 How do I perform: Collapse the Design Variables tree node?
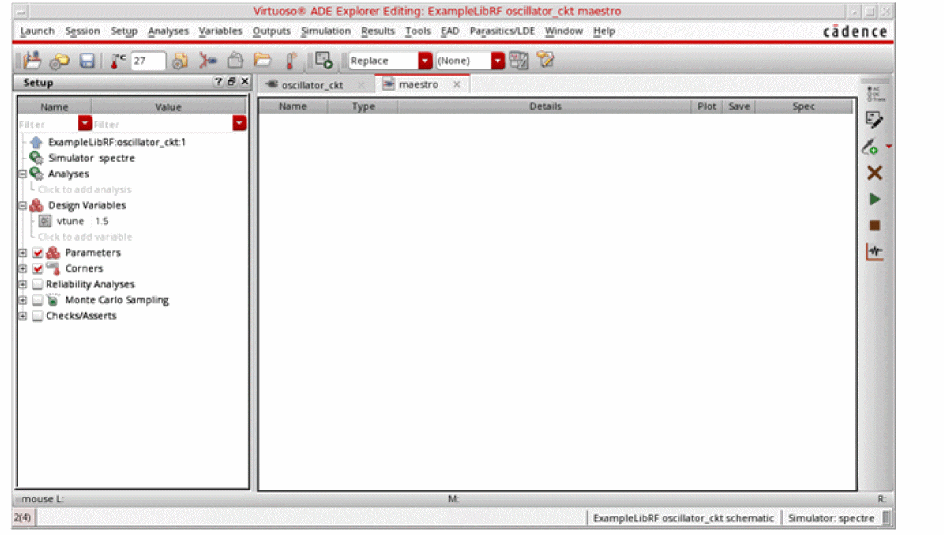click(22, 205)
